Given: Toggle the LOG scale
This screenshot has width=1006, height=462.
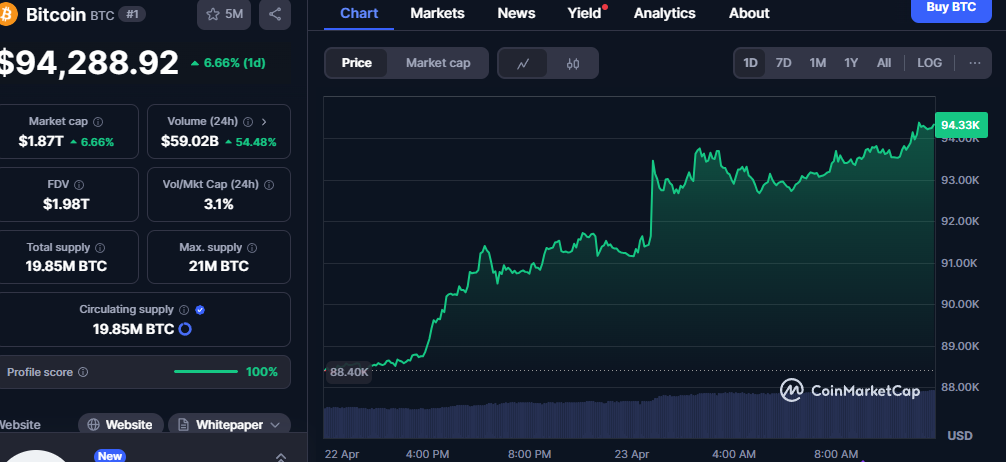Looking at the screenshot, I should pyautogui.click(x=929, y=63).
